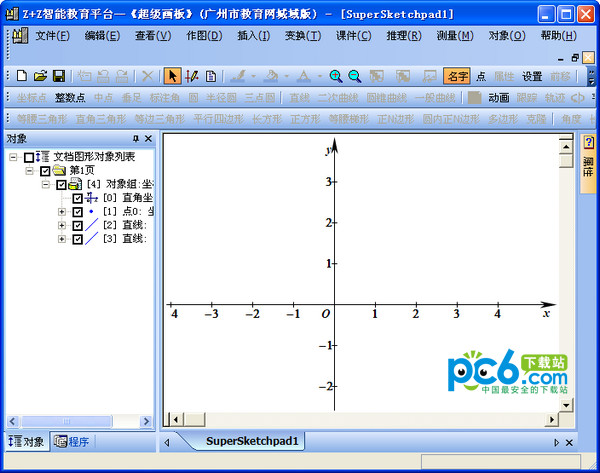
Task: Click the blue line icon for [2] 直线
Action: click(x=91, y=225)
